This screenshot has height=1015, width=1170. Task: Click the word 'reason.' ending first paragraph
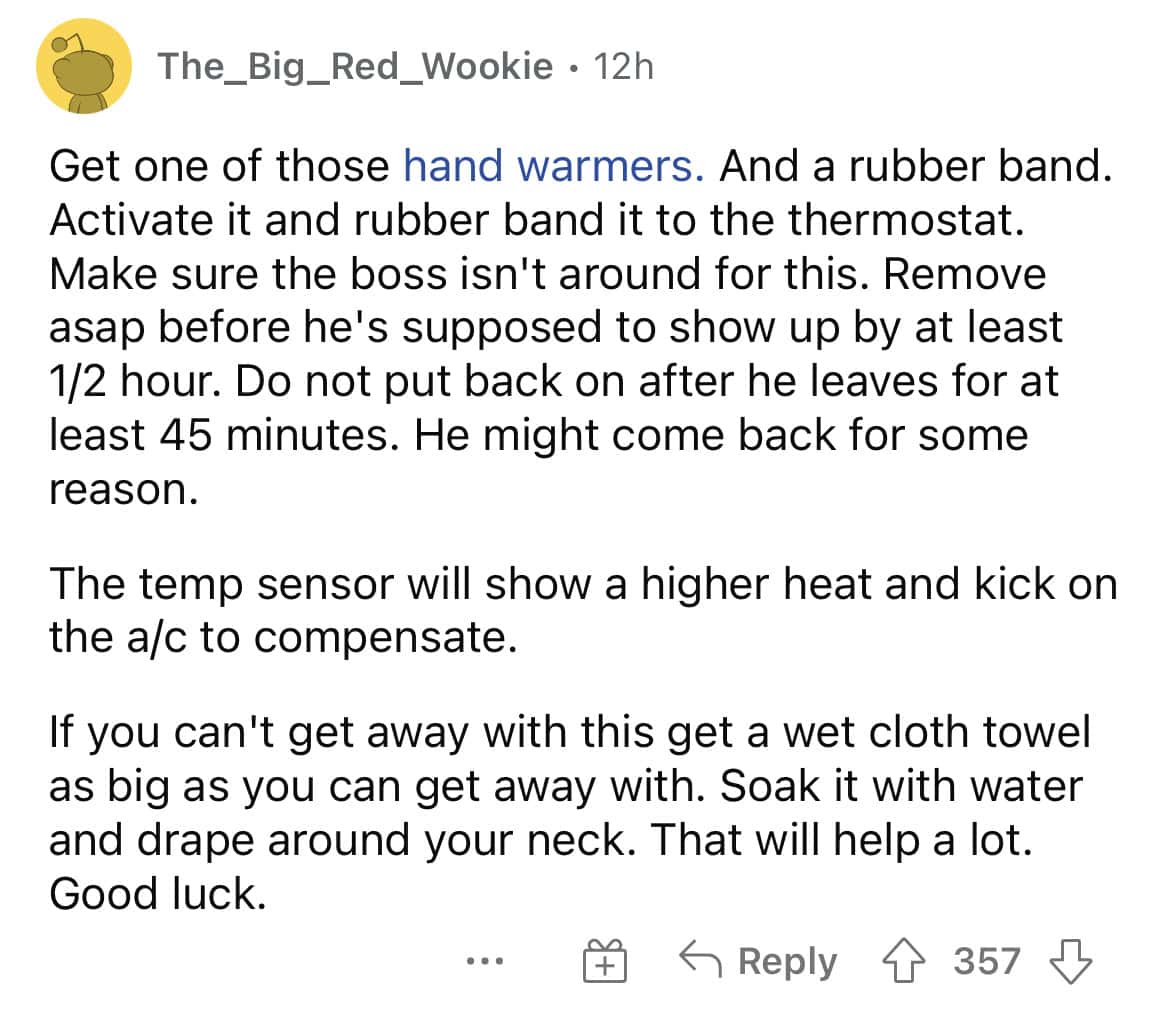click(x=124, y=490)
